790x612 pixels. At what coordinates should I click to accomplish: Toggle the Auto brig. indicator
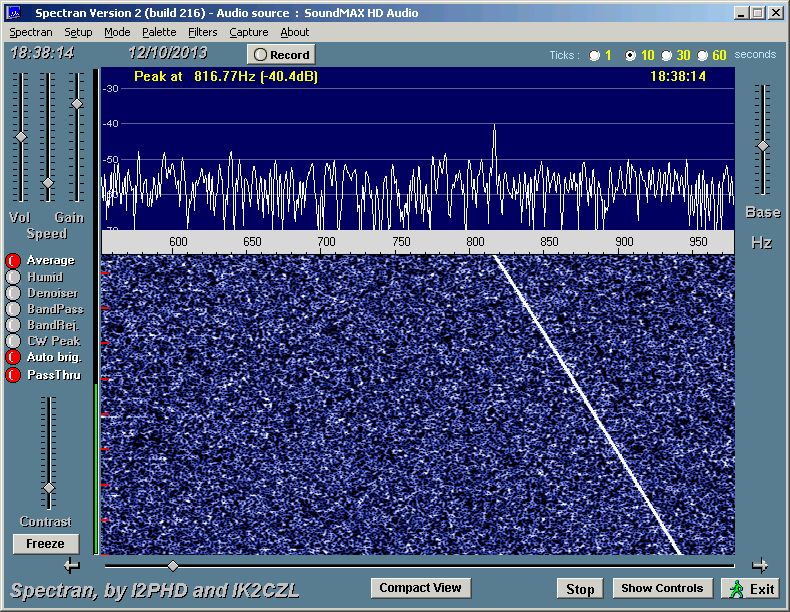coord(13,357)
